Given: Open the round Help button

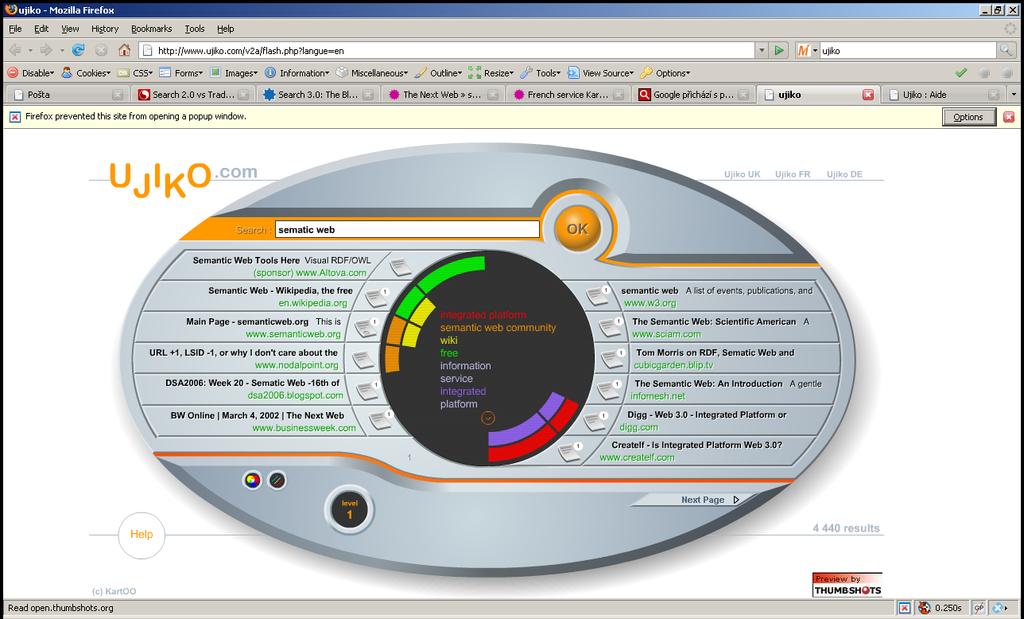Looking at the screenshot, I should pyautogui.click(x=141, y=535).
